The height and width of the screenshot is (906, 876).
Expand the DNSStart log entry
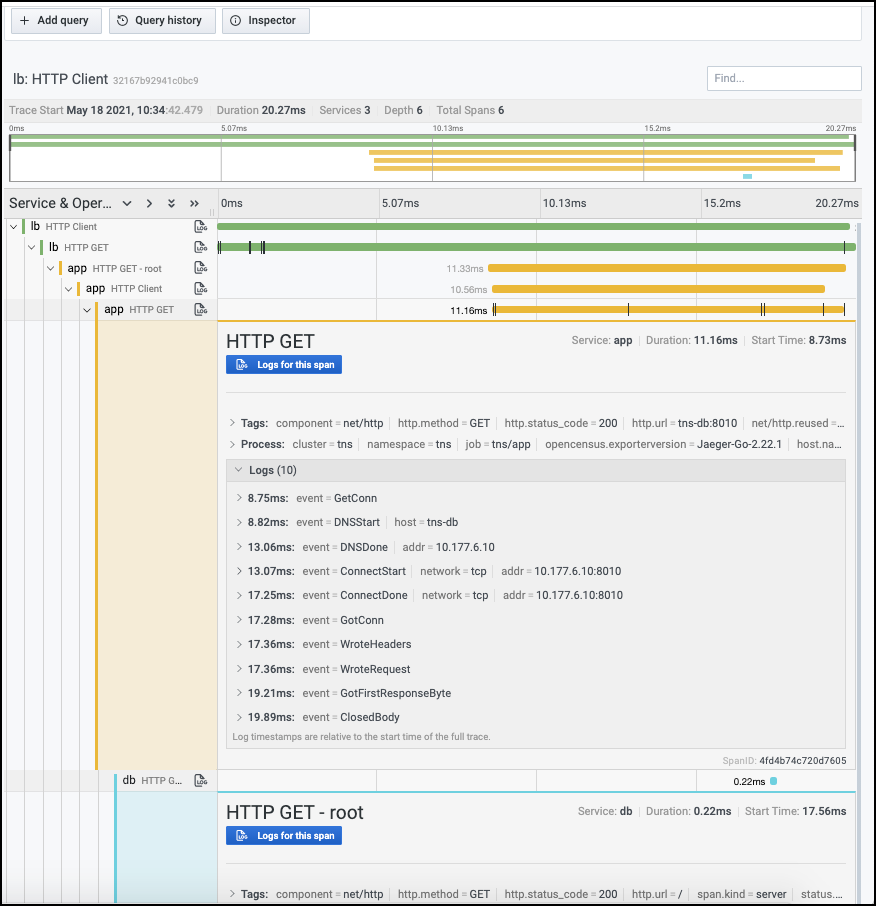pos(239,522)
